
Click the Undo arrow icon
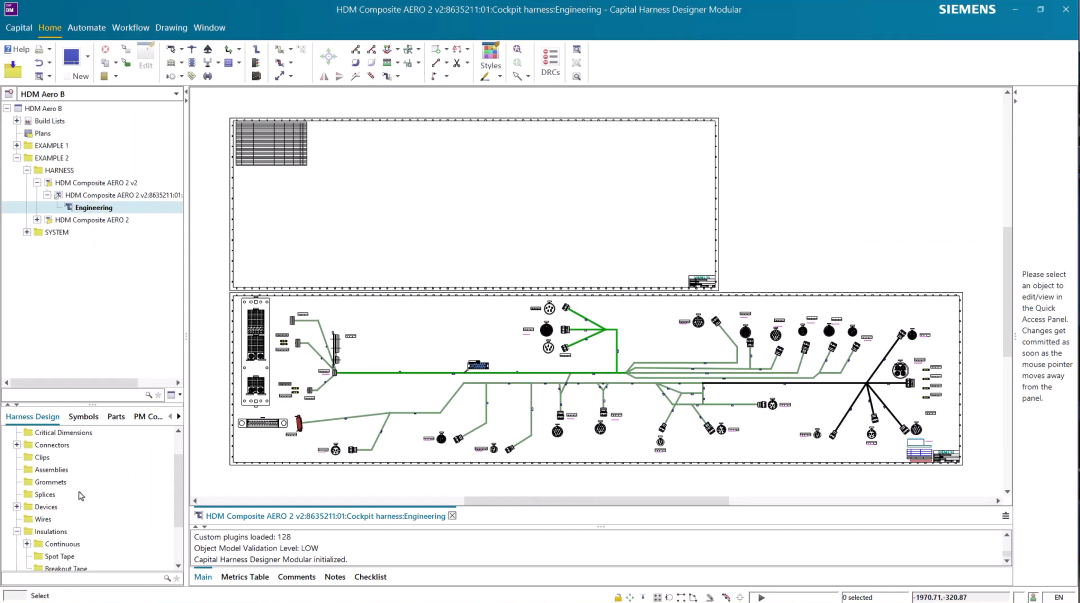(39, 63)
